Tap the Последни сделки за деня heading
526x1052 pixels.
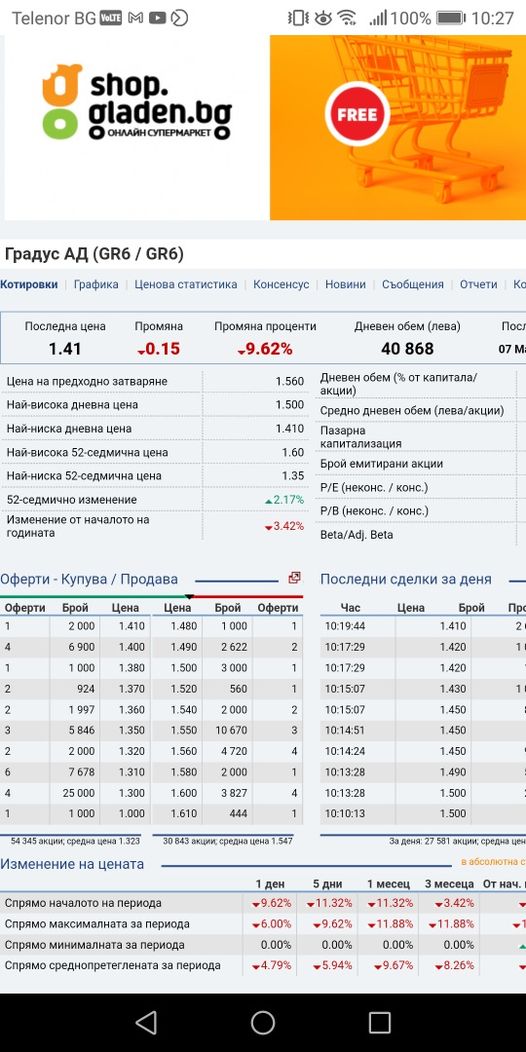click(x=406, y=580)
